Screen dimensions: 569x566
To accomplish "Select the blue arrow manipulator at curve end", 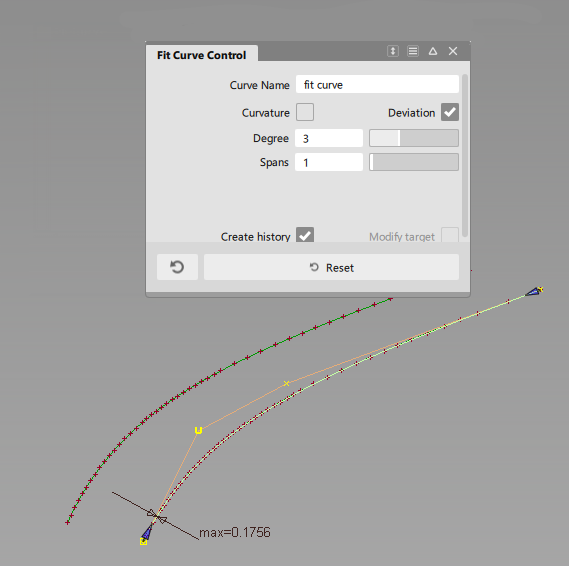I will pos(533,291).
